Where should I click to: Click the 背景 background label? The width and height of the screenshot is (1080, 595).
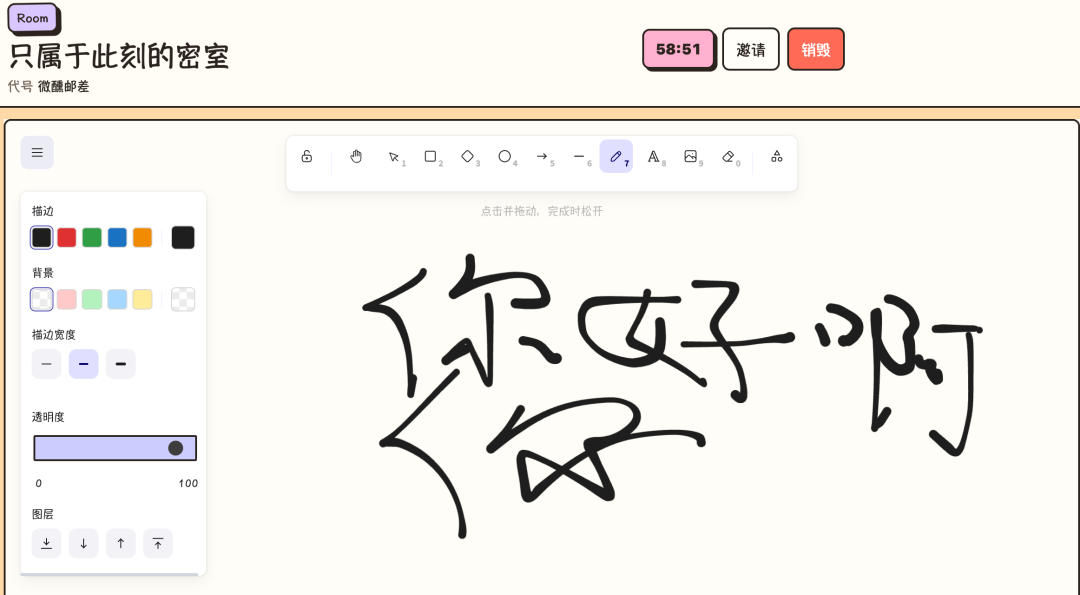pos(43,273)
